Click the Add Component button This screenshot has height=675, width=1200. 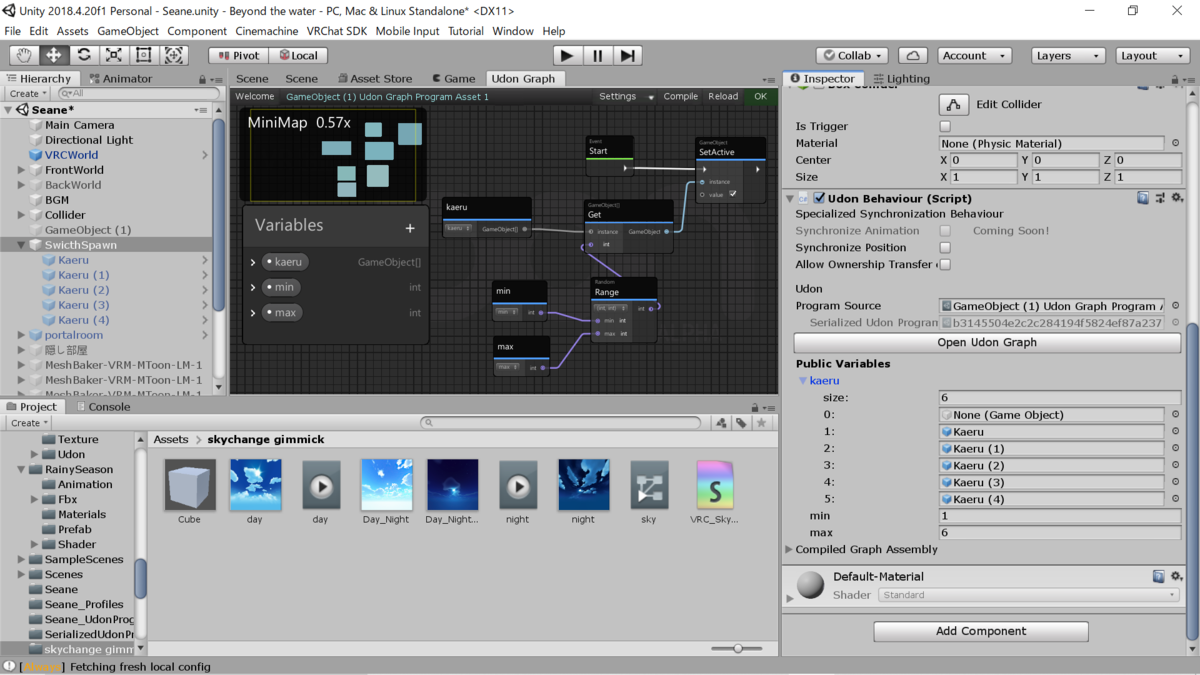coord(981,631)
